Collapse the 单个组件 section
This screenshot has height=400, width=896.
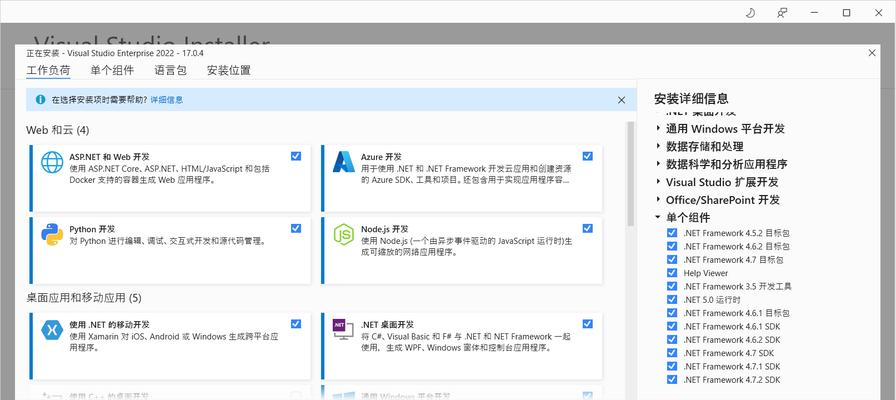click(658, 218)
